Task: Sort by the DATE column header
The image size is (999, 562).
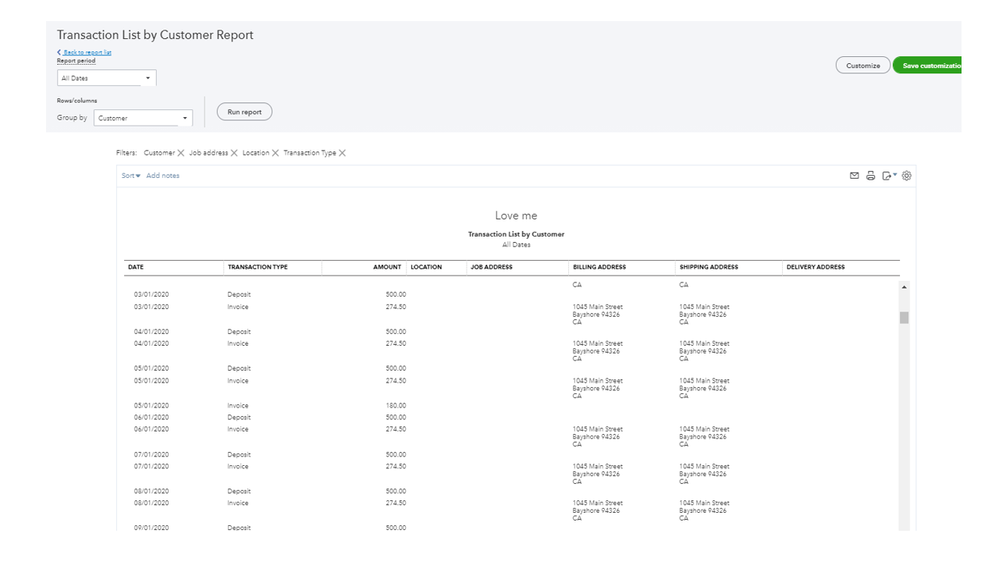Action: pyautogui.click(x=136, y=267)
